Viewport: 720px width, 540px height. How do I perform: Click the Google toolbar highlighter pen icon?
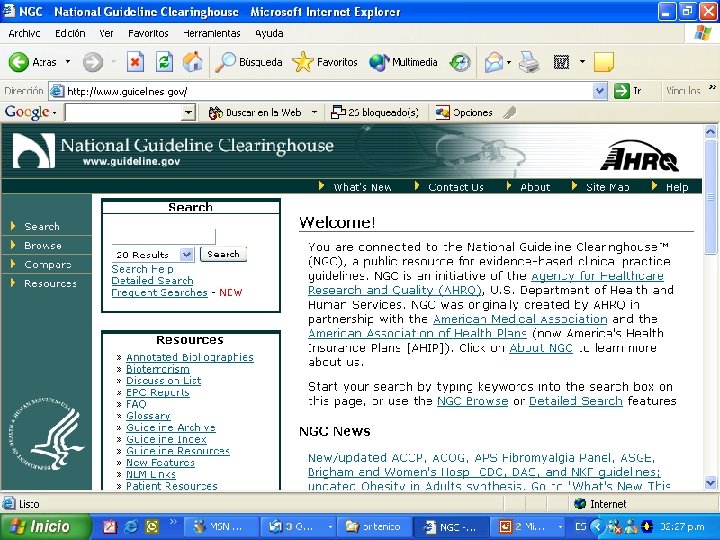[510, 112]
